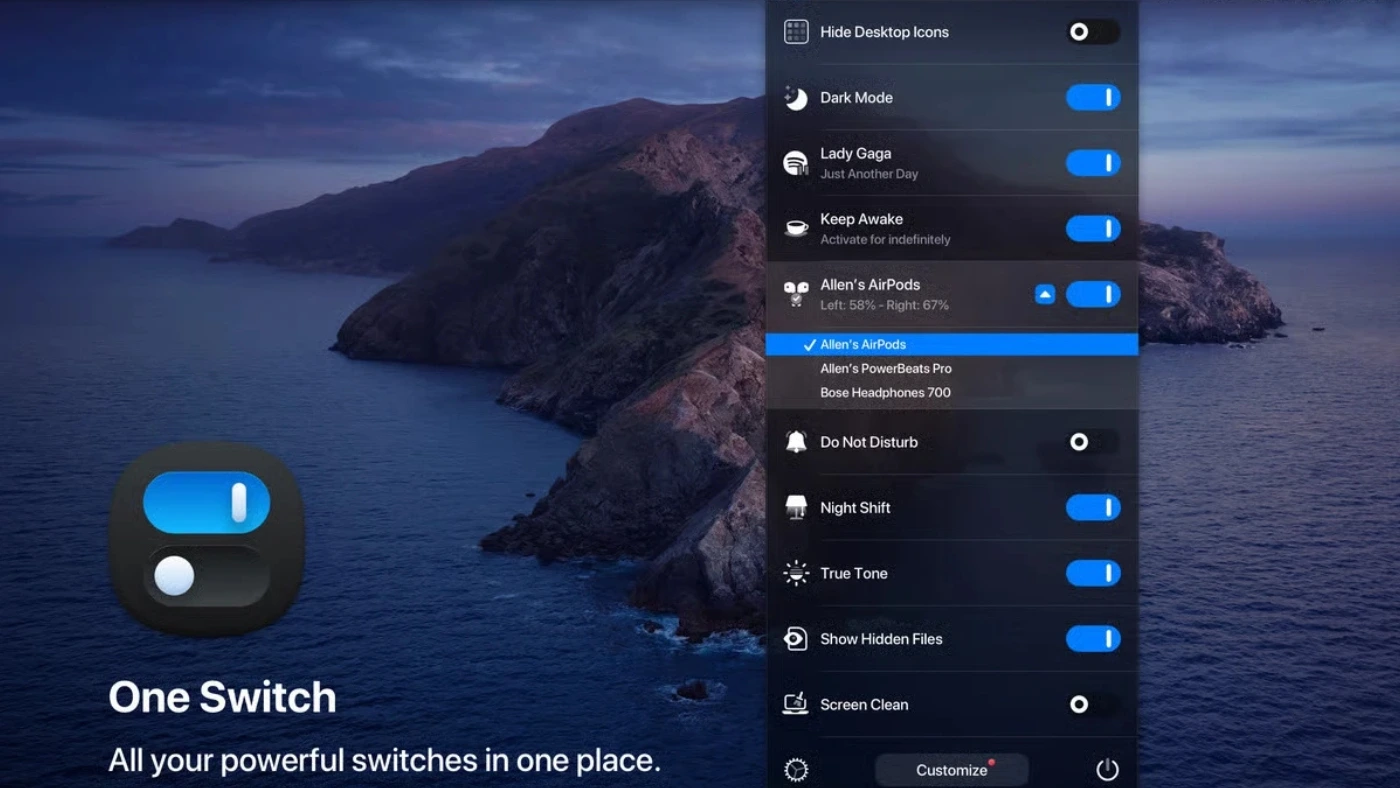Click the Hide Desktop Icons grid icon
Screen dimensions: 1400x788
(796, 32)
